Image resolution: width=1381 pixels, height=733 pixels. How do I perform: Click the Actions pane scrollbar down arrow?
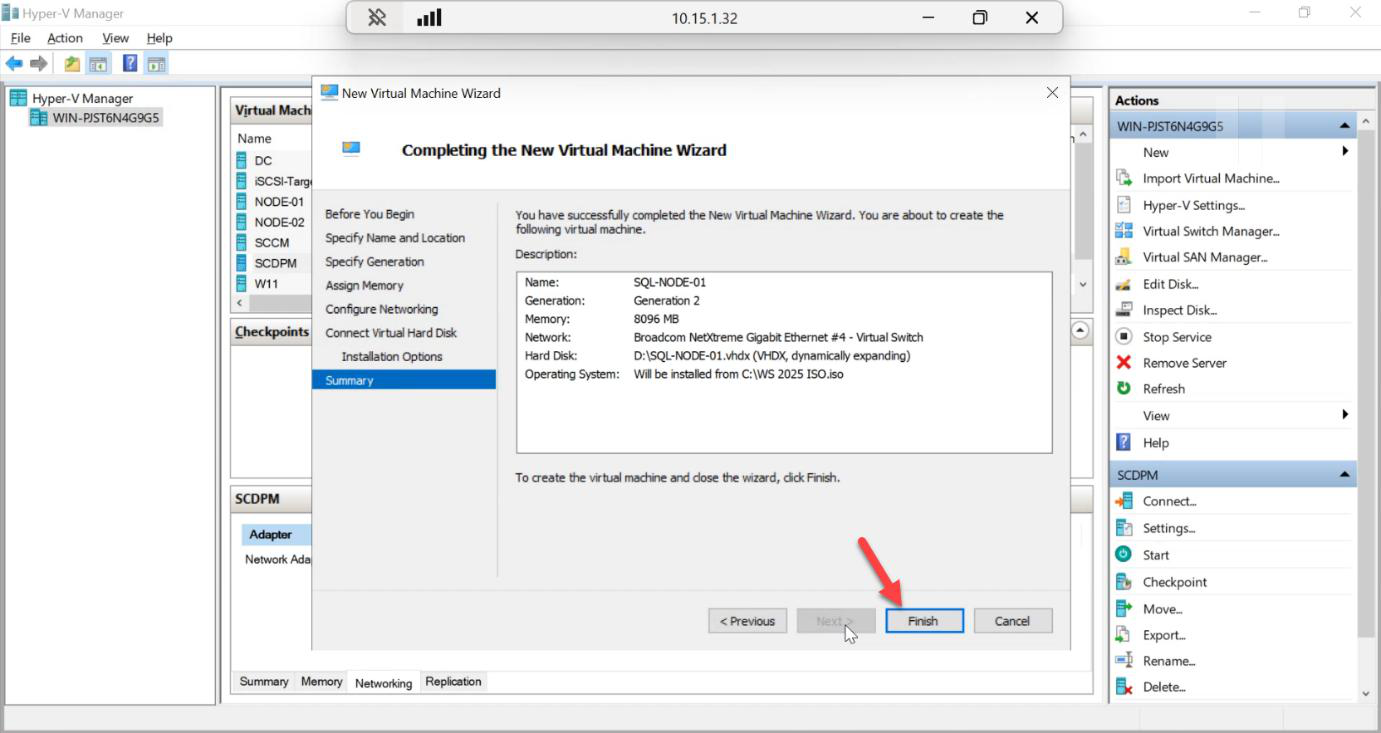(1366, 693)
